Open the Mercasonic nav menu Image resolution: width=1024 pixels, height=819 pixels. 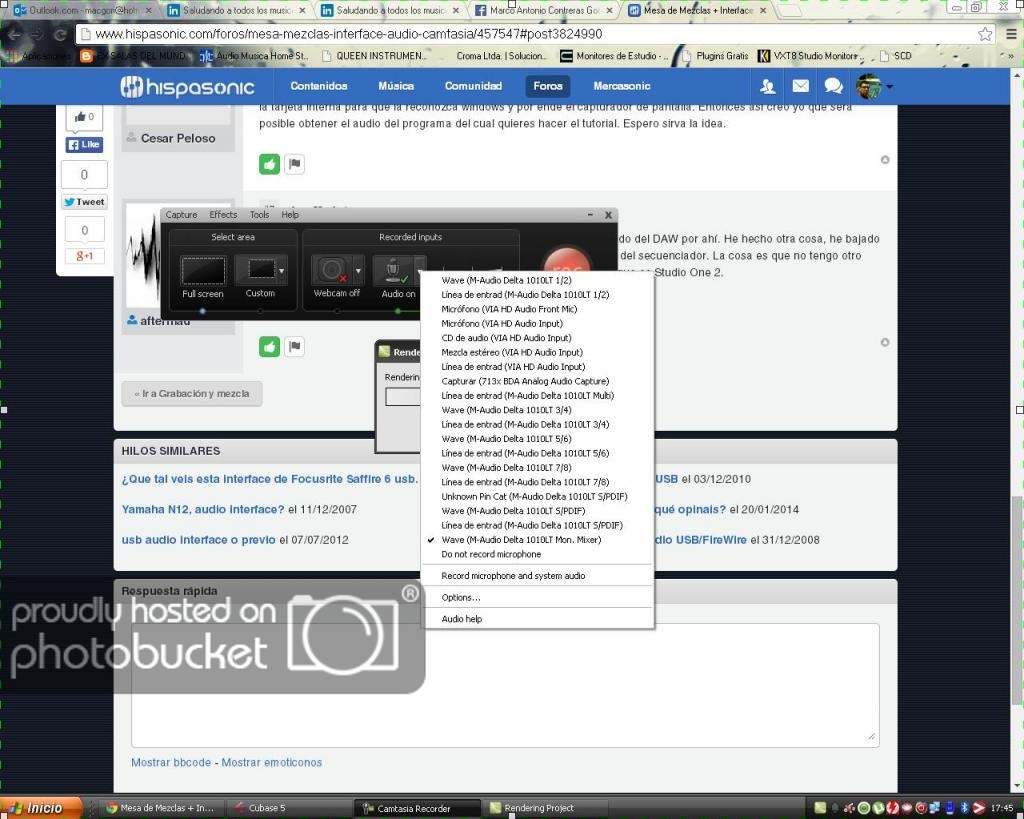[622, 86]
